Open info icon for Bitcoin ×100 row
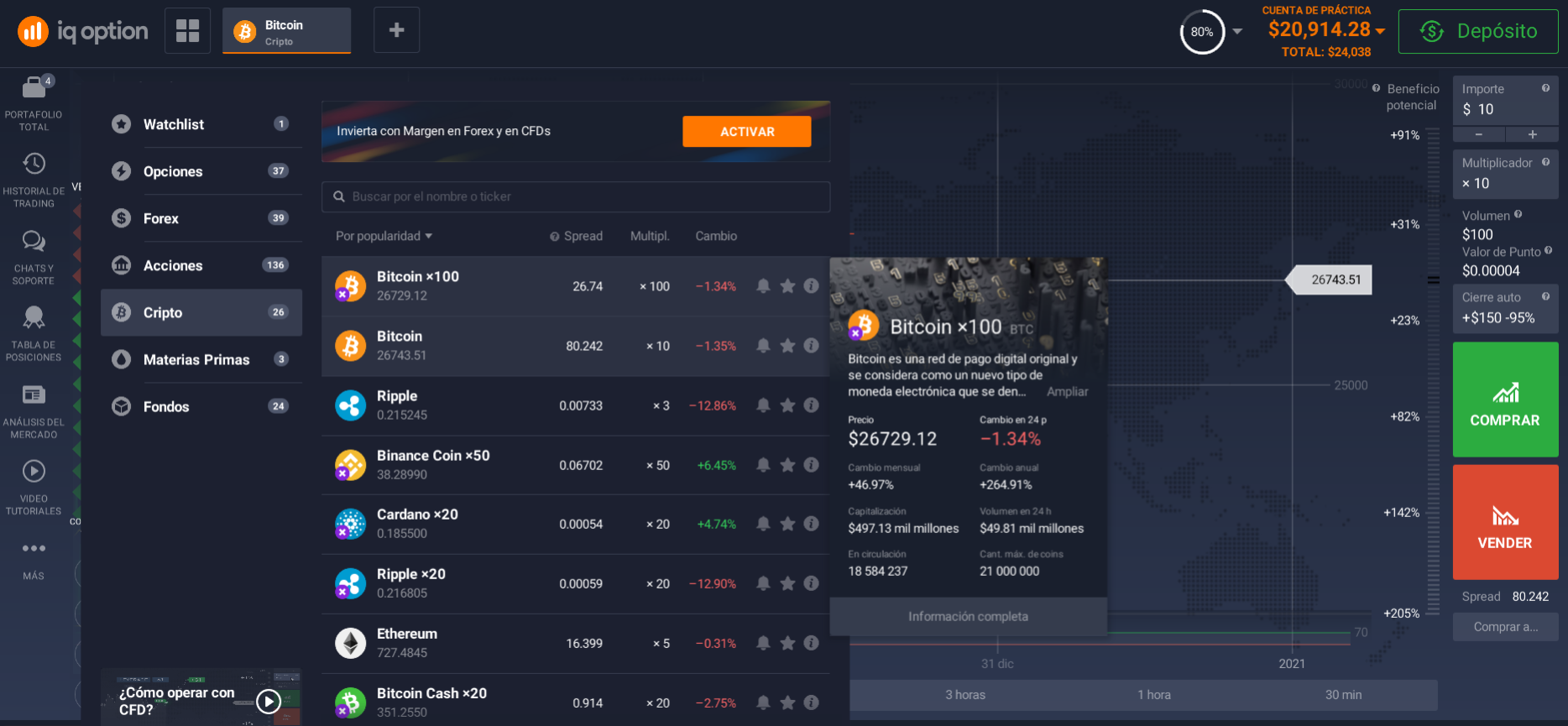Image resolution: width=1568 pixels, height=726 pixels. [811, 285]
